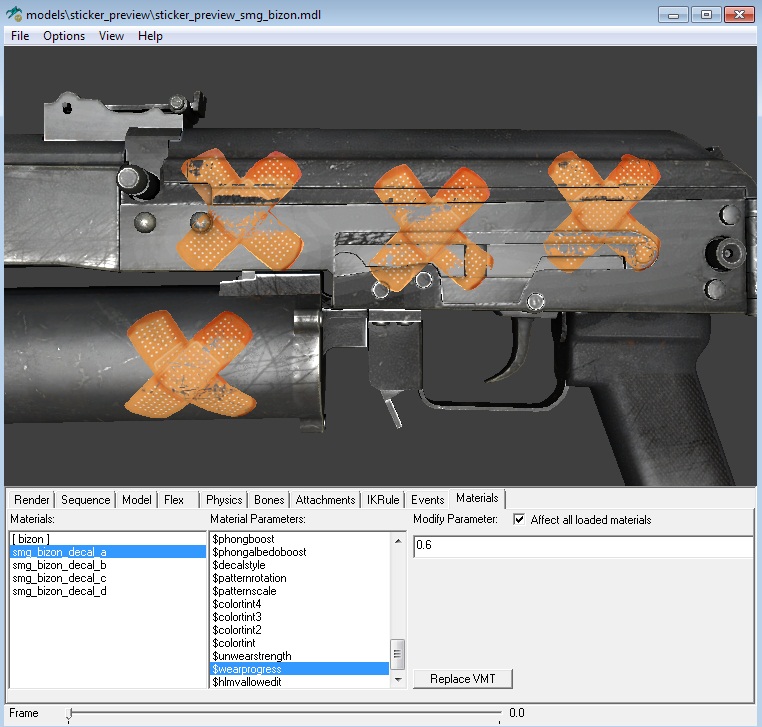Select the $colortint2 parameter
Image resolution: width=762 pixels, height=727 pixels.
pyautogui.click(x=299, y=630)
